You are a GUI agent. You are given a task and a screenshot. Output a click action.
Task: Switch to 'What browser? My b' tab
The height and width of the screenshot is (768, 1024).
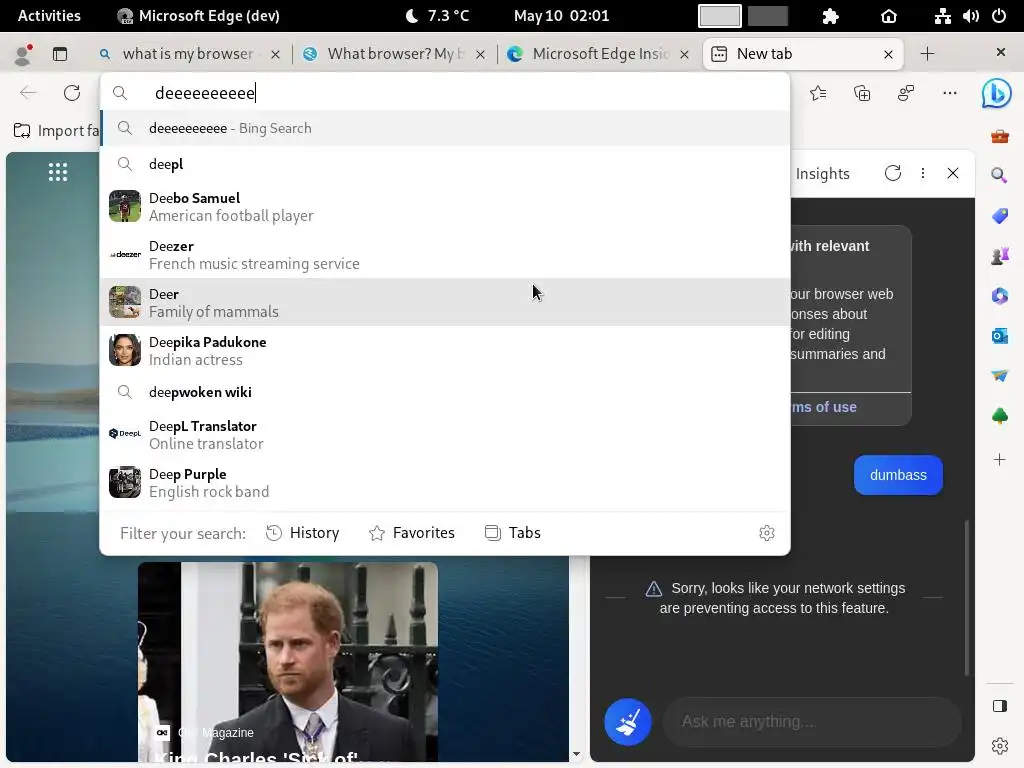394,54
